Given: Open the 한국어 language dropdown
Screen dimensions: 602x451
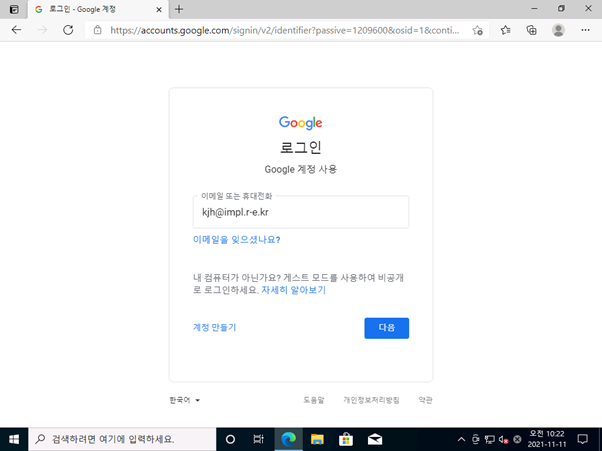Looking at the screenshot, I should pos(185,400).
